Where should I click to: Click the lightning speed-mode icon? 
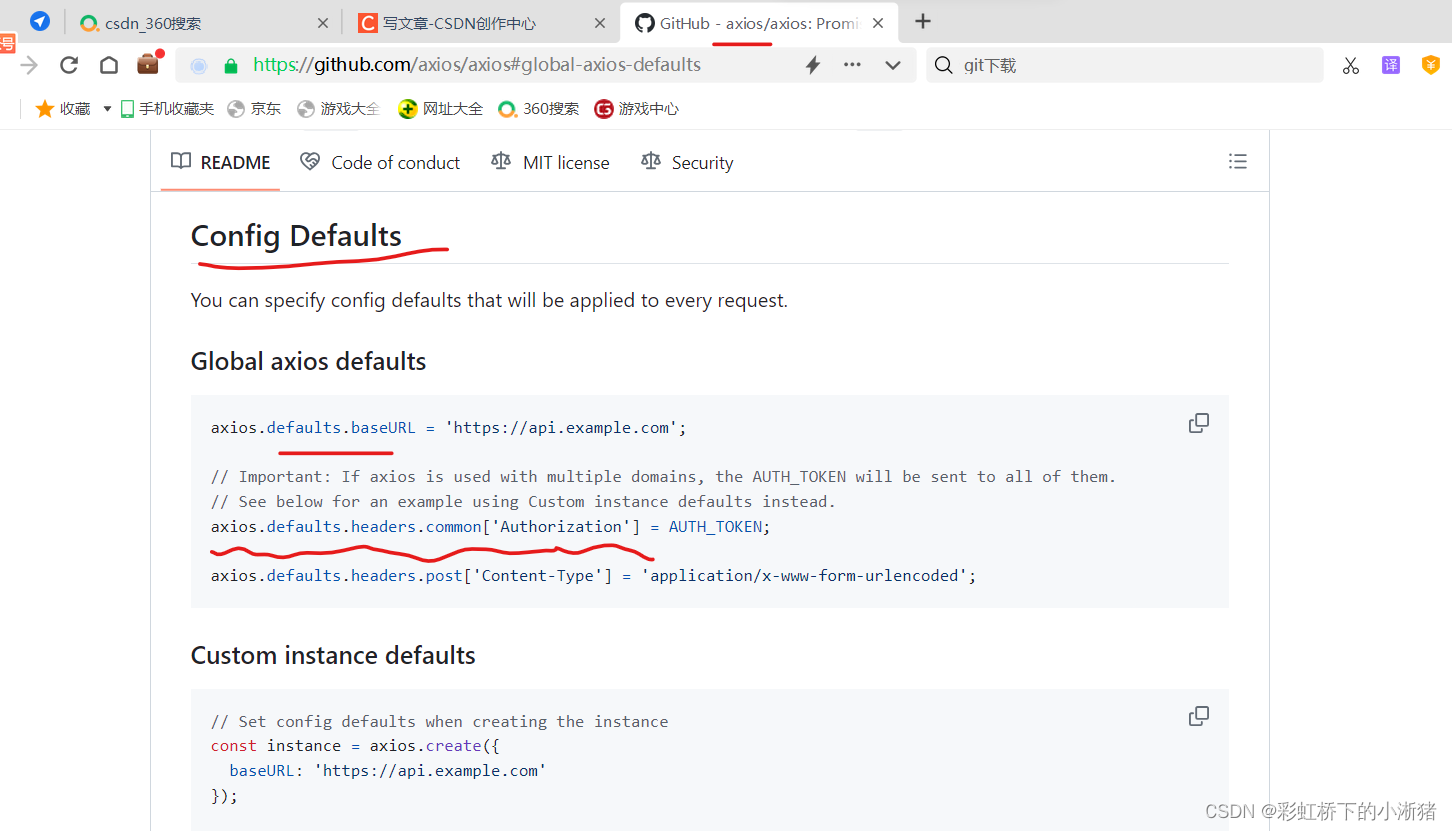[813, 65]
